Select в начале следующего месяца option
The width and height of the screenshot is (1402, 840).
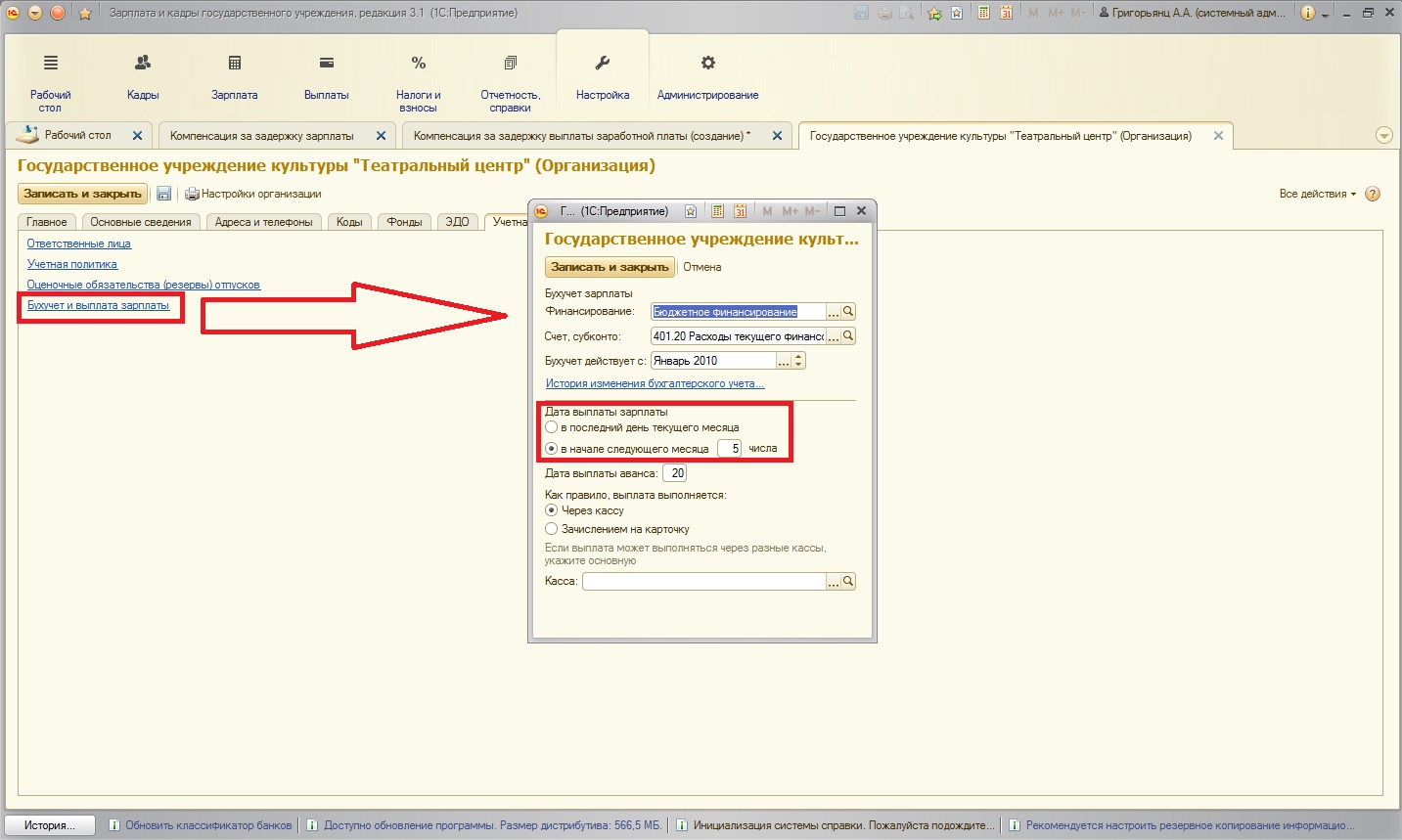pos(552,449)
